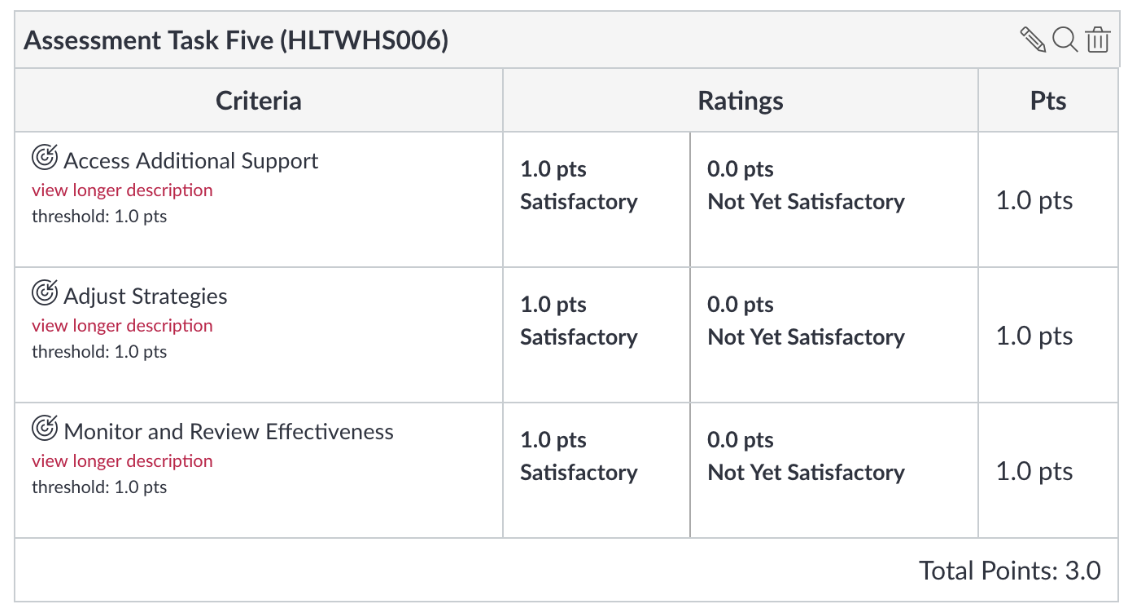
Task: Open the find rubric magnifier icon
Action: click(1065, 40)
